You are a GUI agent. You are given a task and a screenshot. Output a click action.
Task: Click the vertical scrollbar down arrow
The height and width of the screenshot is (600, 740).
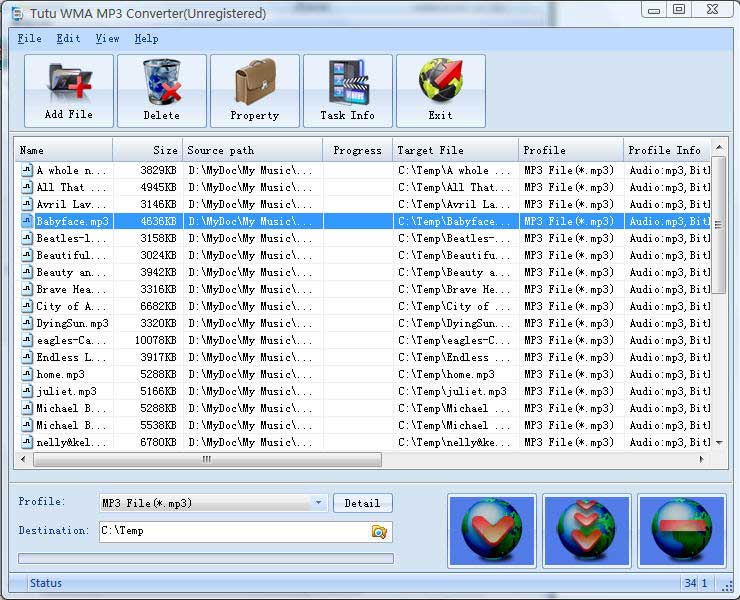tap(719, 442)
